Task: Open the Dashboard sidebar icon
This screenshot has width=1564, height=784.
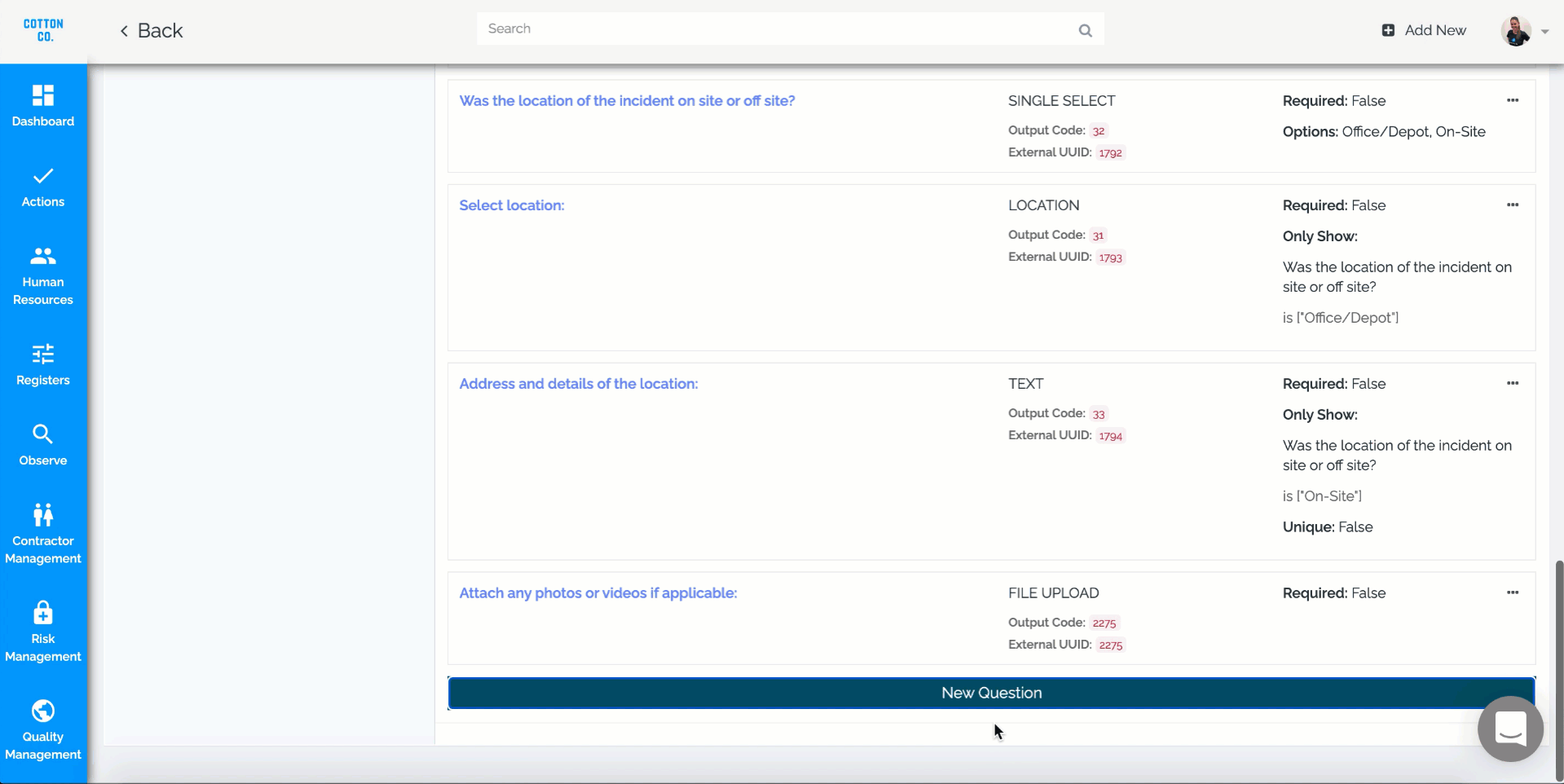Action: click(x=43, y=95)
